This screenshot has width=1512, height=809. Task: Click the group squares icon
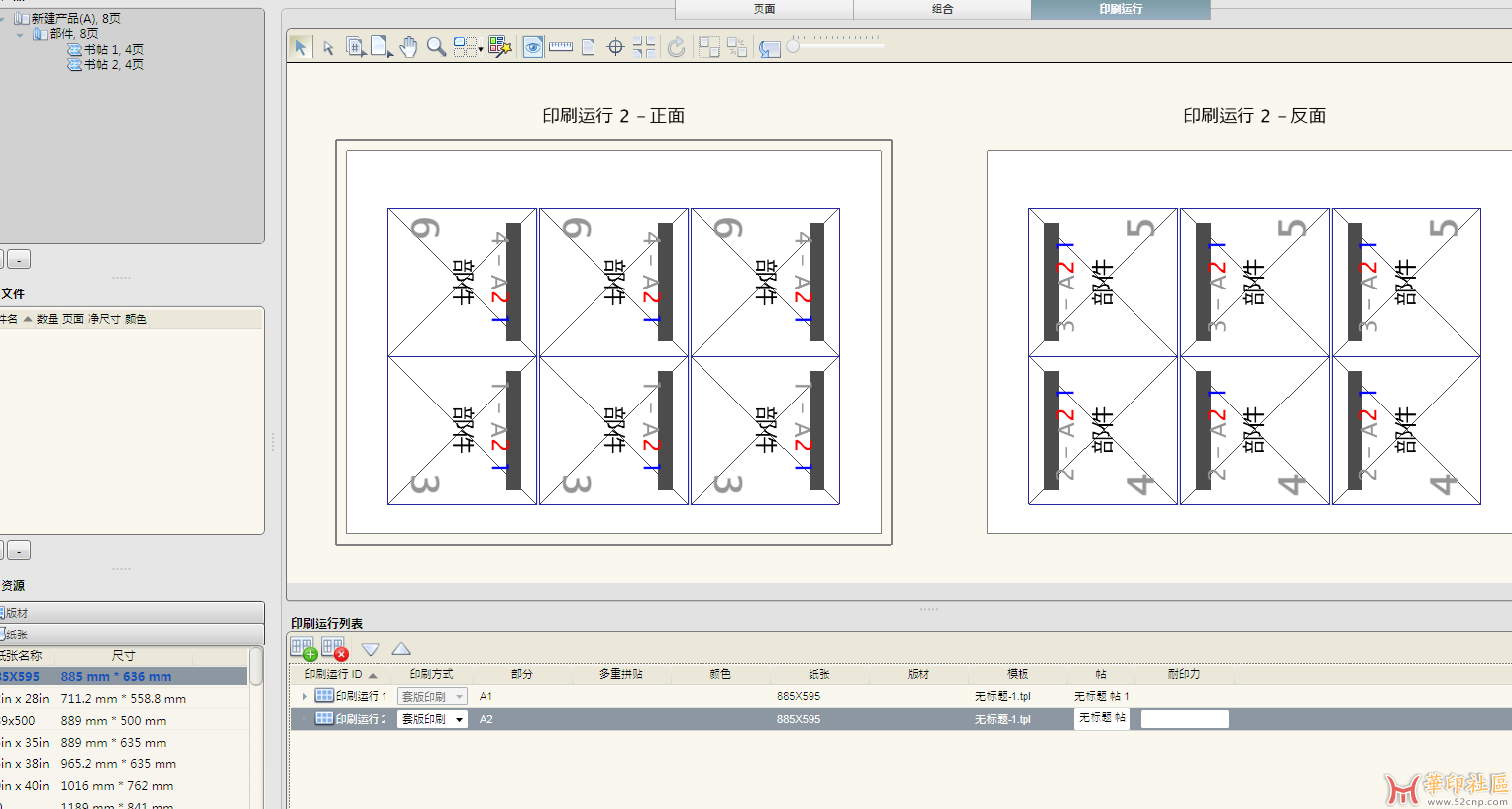[x=709, y=47]
